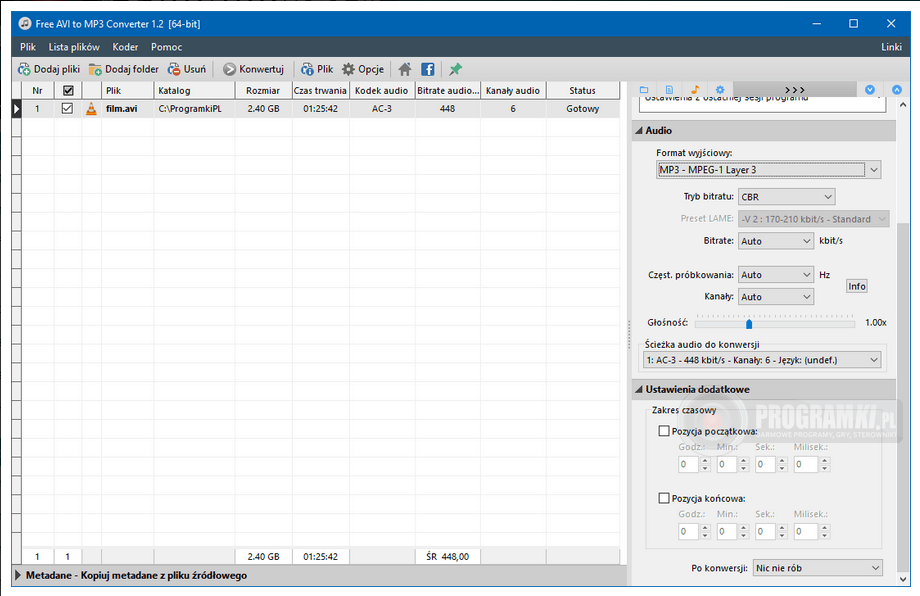The width and height of the screenshot is (920, 596).
Task: Click the Info button
Action: pos(857,286)
